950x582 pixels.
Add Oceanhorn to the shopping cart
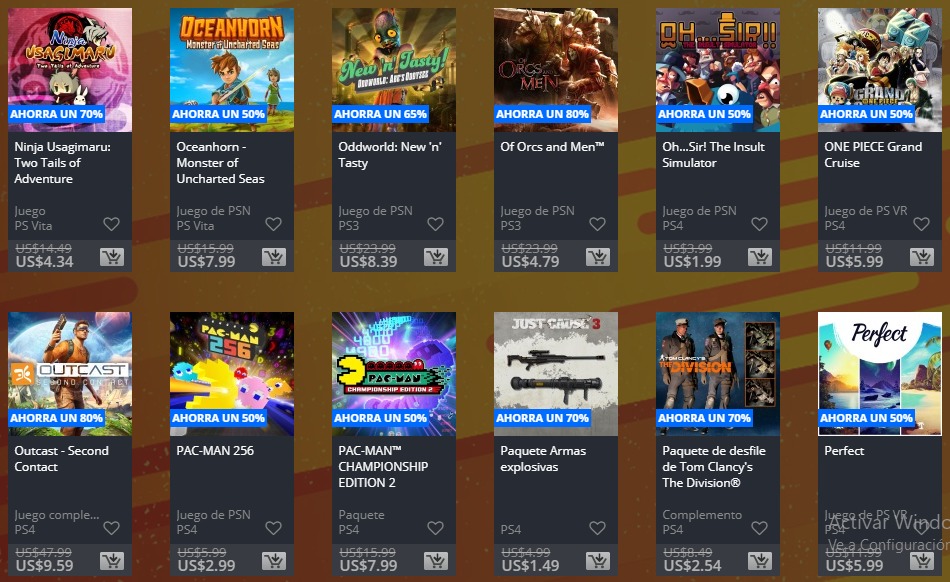(274, 257)
